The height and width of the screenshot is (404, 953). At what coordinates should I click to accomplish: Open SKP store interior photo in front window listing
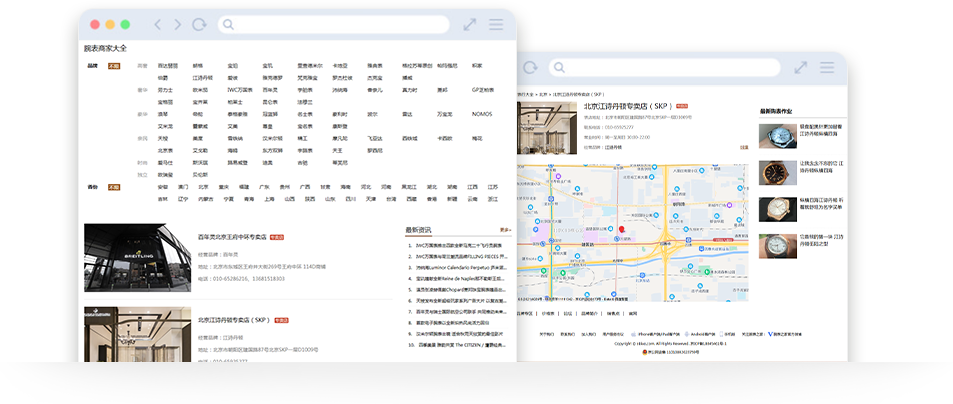pos(137,334)
